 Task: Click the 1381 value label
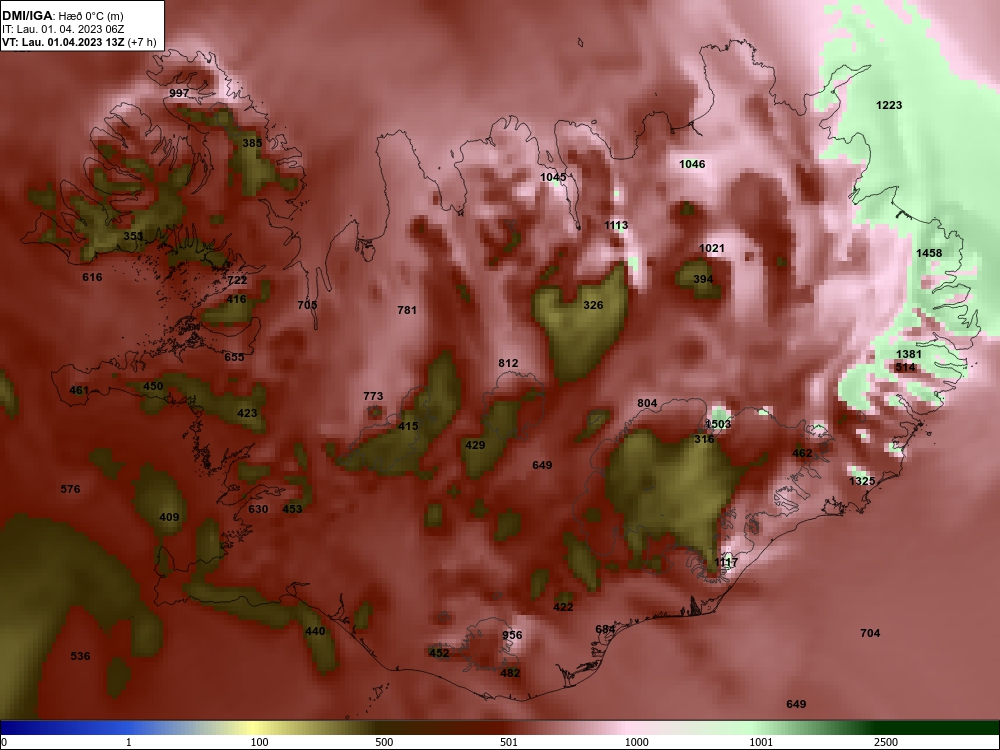tap(909, 354)
